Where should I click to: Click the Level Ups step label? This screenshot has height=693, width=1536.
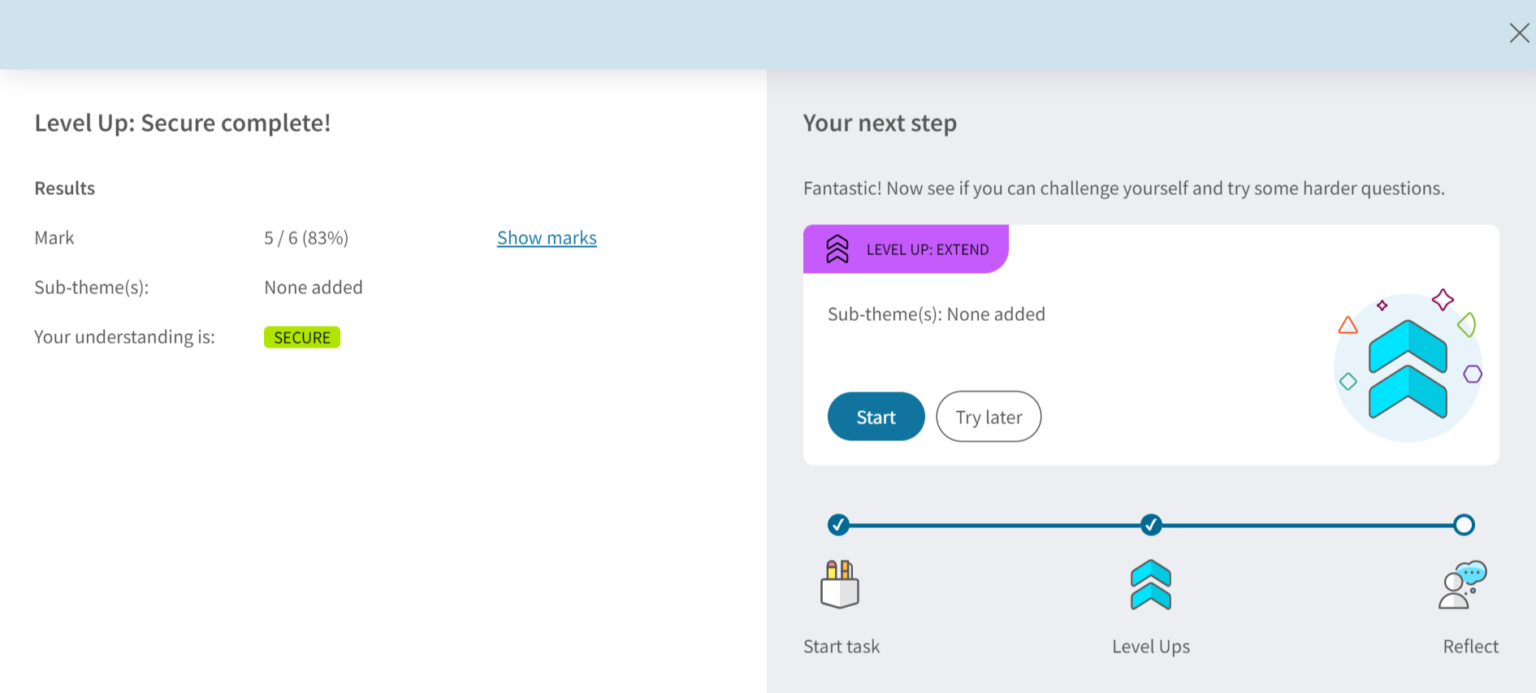point(1151,646)
